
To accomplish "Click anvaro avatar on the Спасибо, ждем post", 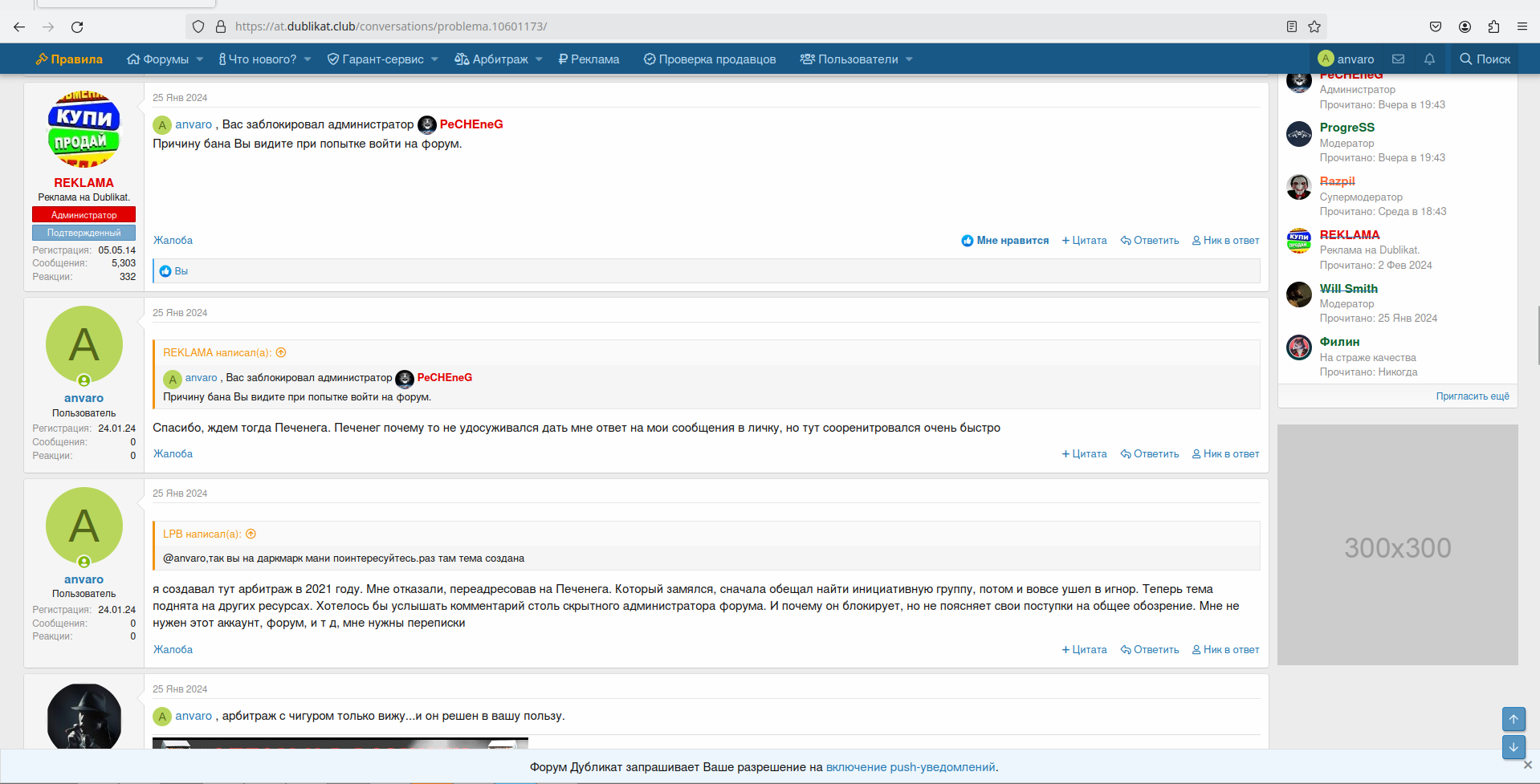I will (84, 345).
